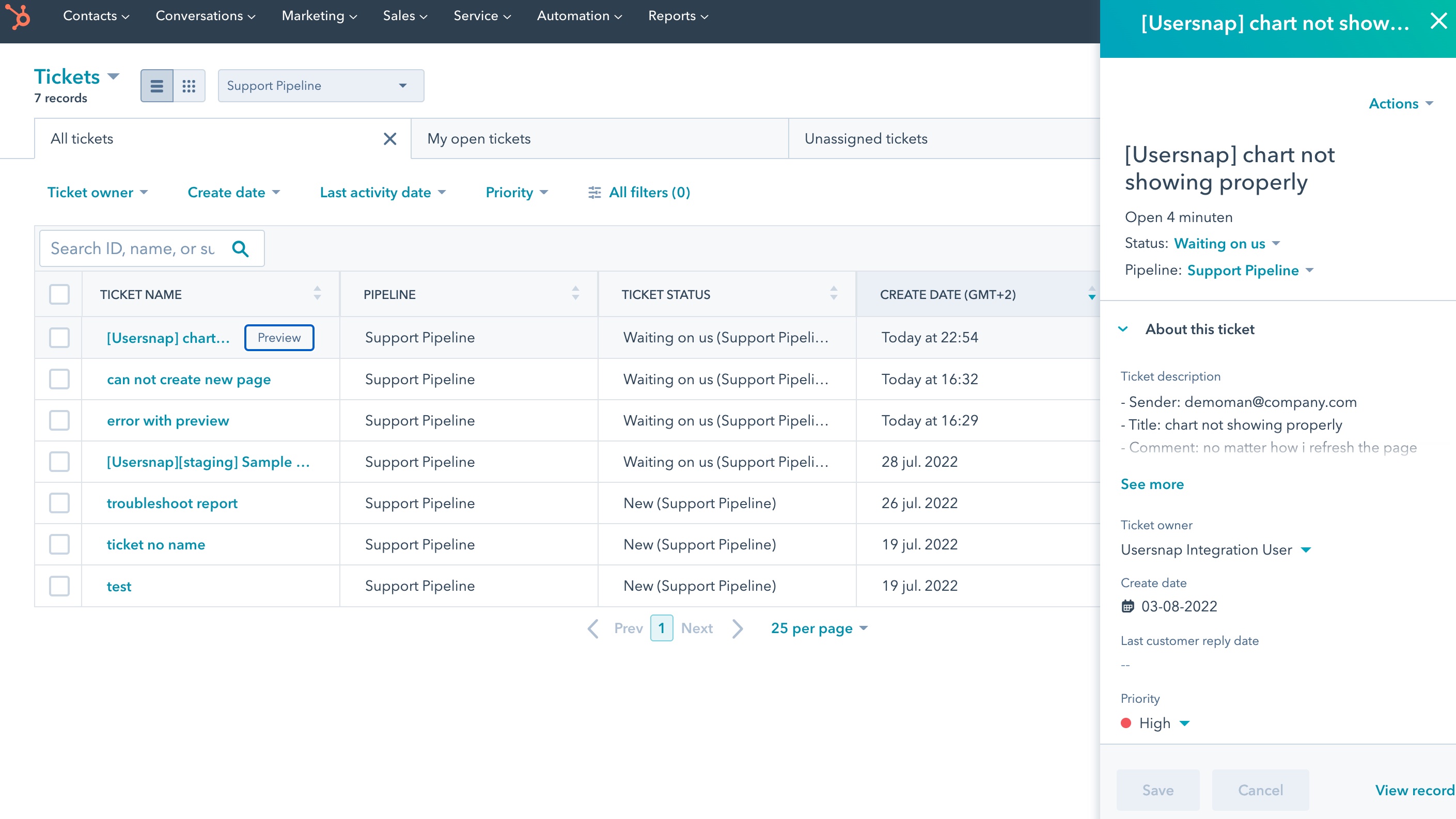Select all tickets header checkbox
The width and height of the screenshot is (1456, 819).
(59, 294)
